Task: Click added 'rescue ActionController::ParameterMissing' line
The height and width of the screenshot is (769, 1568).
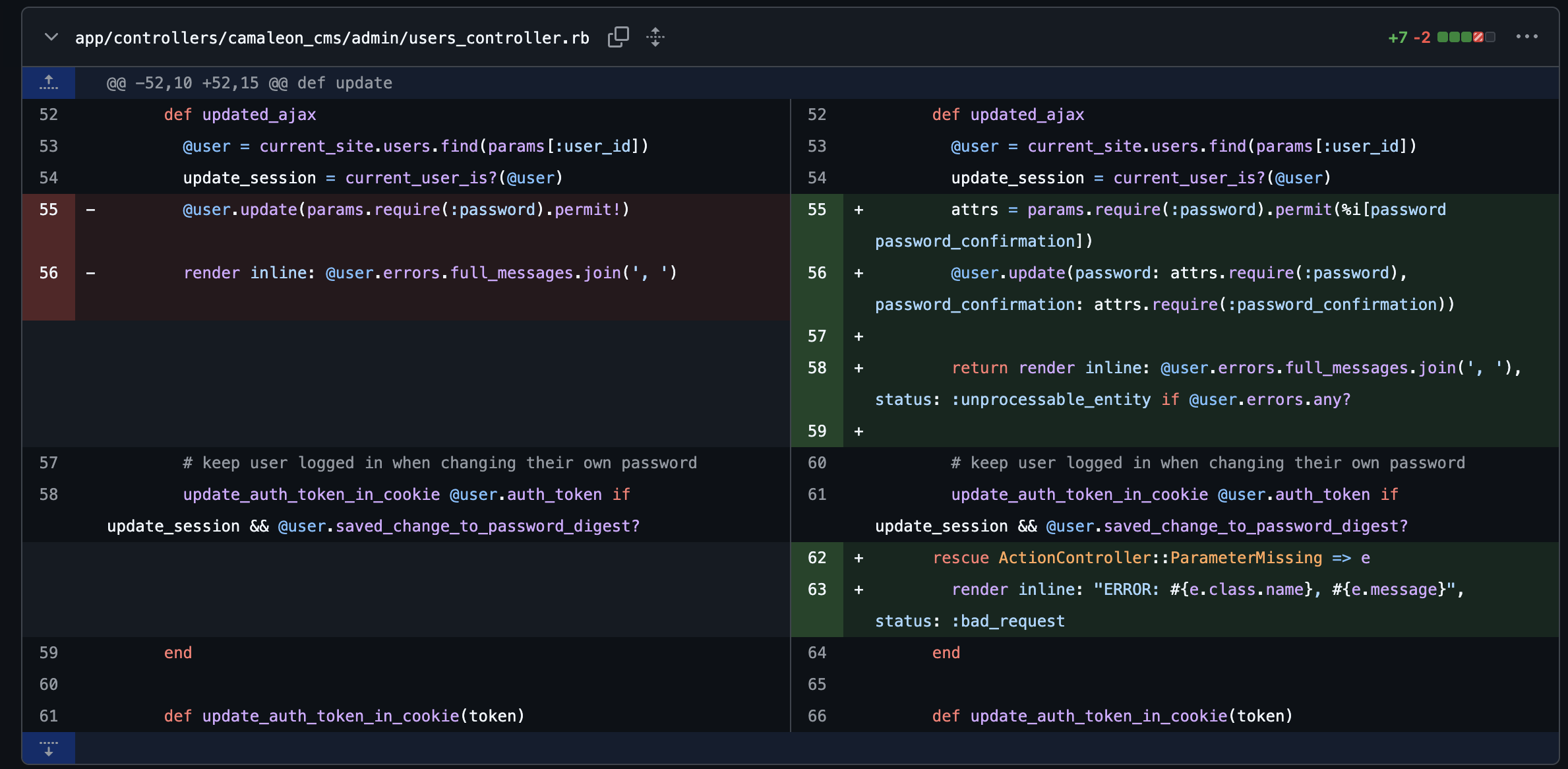Action: (1151, 558)
